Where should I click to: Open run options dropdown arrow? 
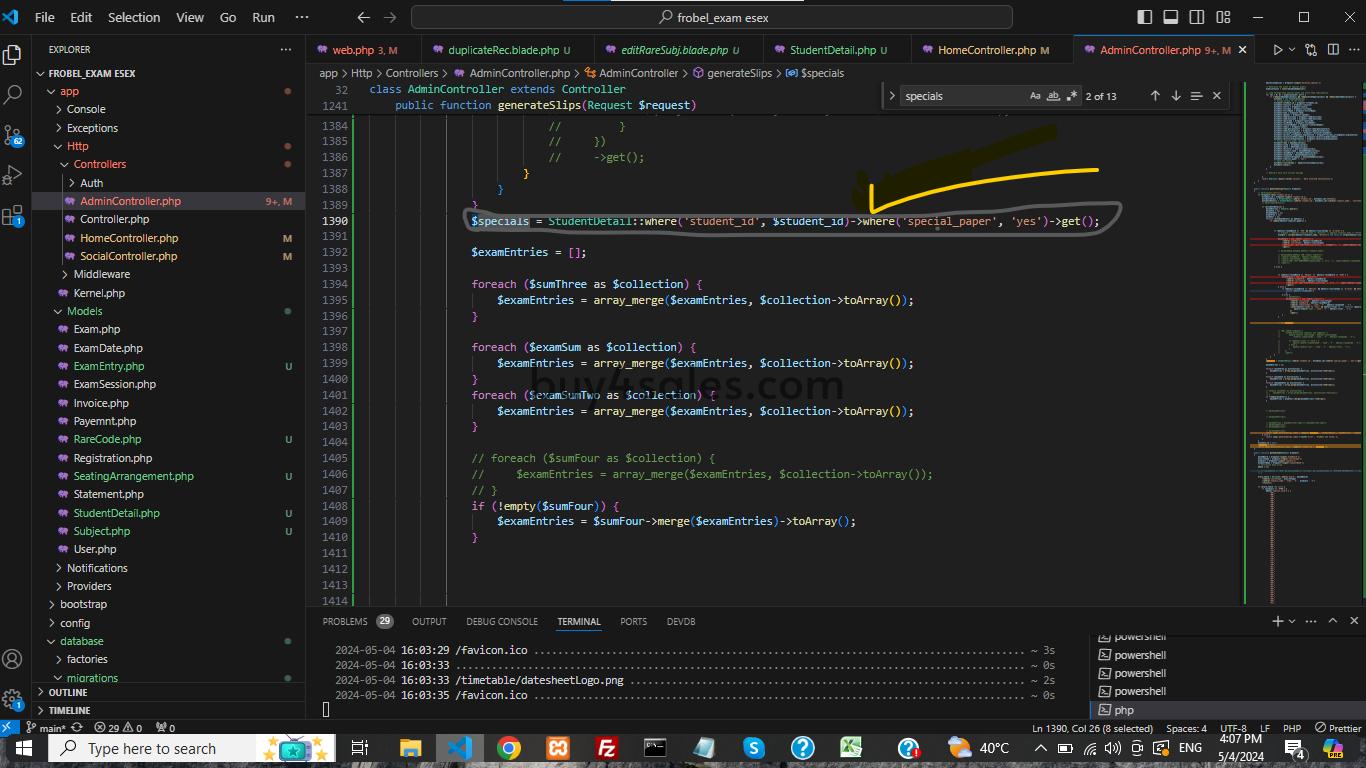point(1292,49)
